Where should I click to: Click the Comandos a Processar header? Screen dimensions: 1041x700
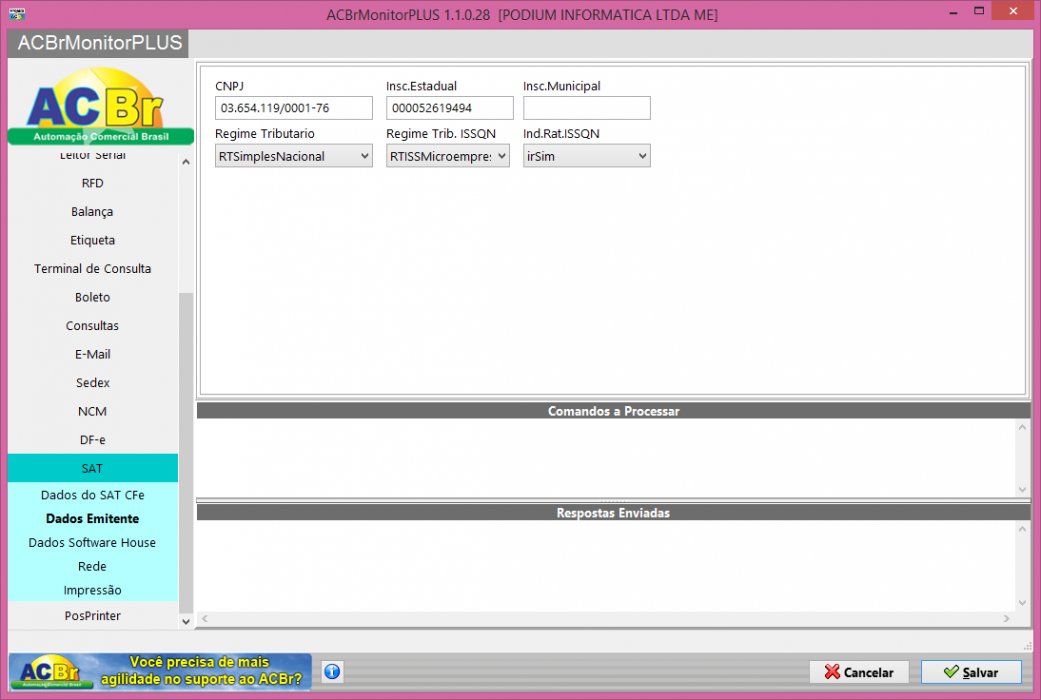(613, 411)
